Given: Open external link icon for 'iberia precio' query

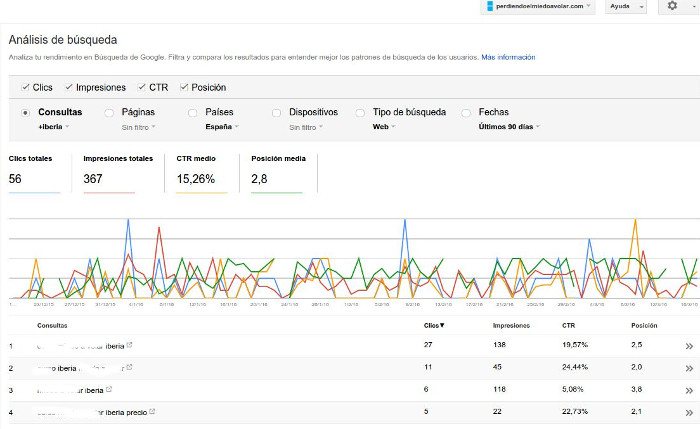Looking at the screenshot, I should click(152, 411).
